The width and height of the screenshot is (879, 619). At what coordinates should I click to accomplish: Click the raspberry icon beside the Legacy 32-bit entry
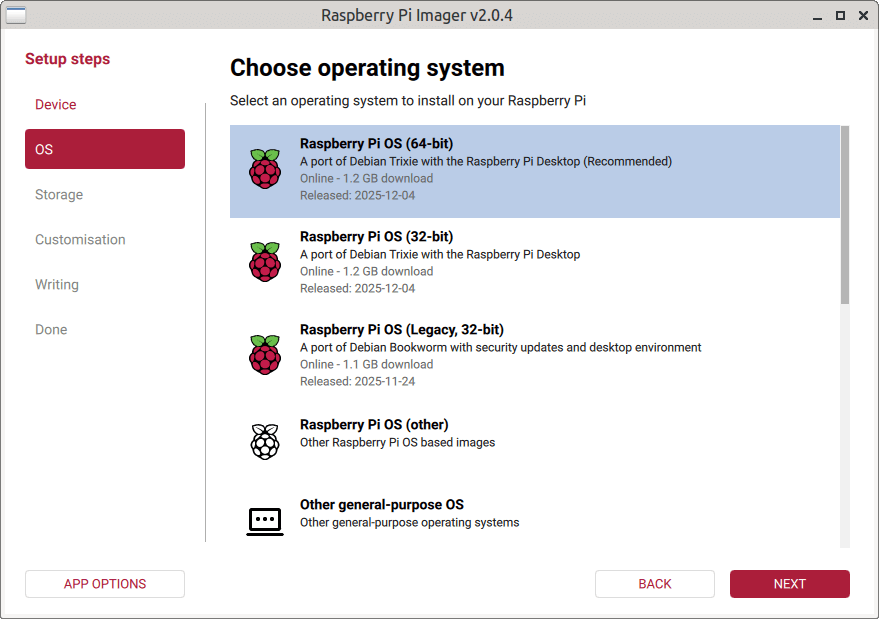[x=264, y=355]
